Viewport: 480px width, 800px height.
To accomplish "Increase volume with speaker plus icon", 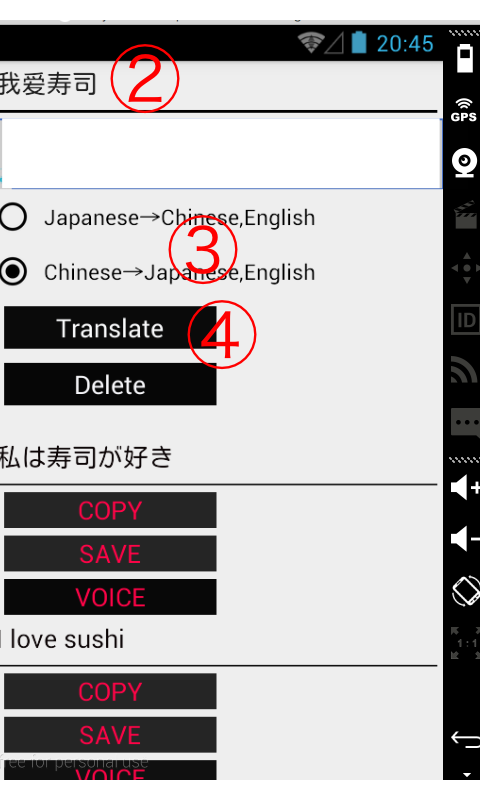I will click(465, 488).
